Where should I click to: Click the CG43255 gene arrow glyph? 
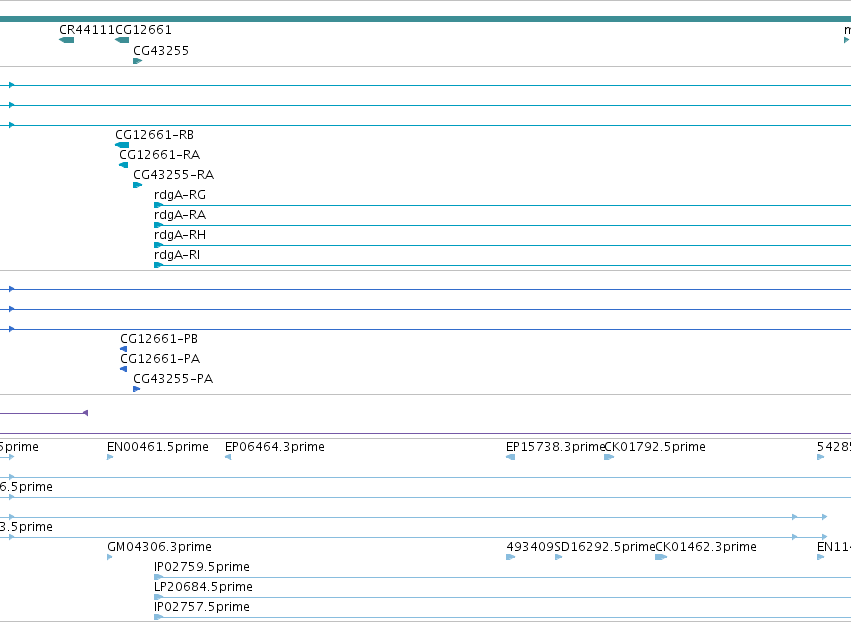[x=137, y=61]
